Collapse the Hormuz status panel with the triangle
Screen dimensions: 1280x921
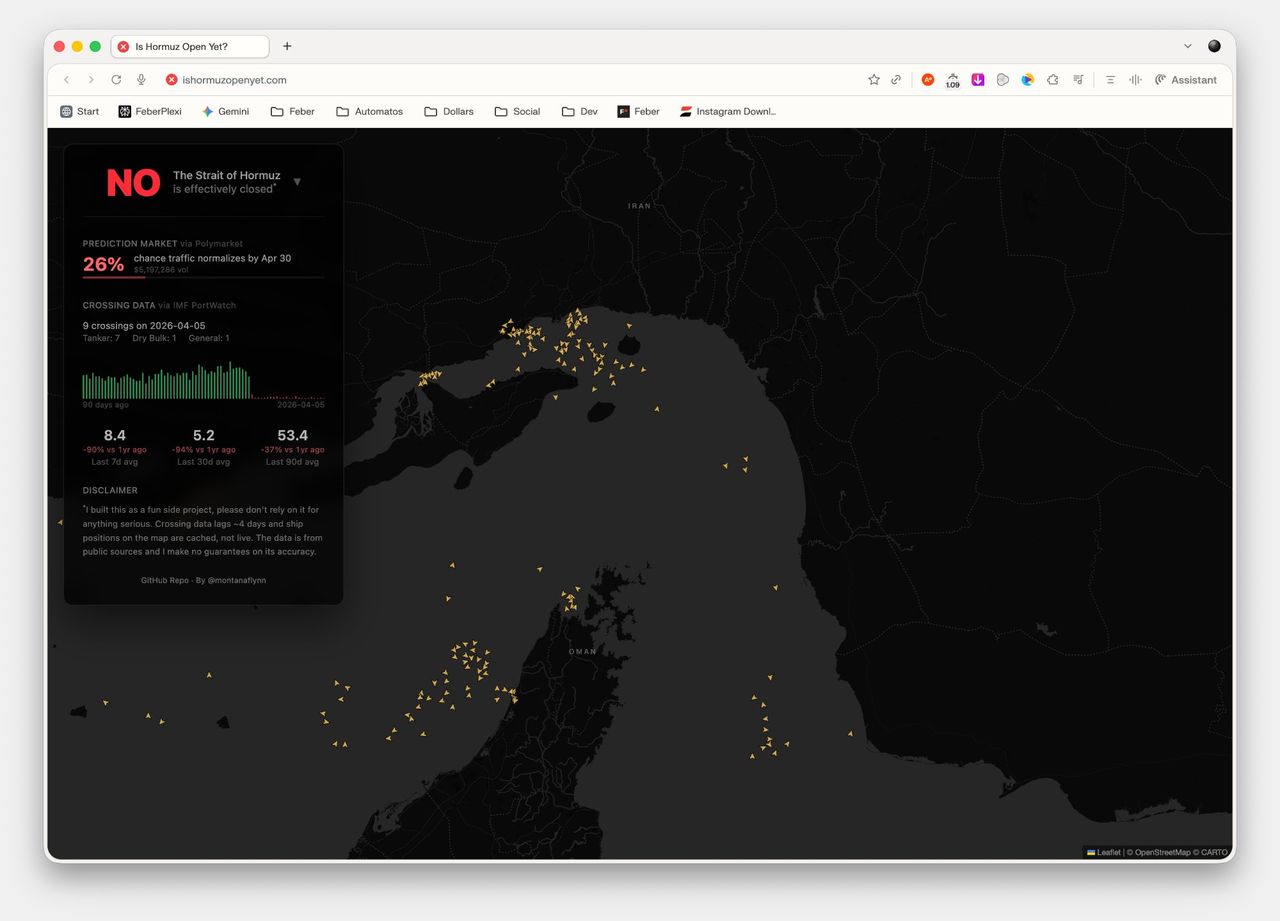tap(297, 182)
